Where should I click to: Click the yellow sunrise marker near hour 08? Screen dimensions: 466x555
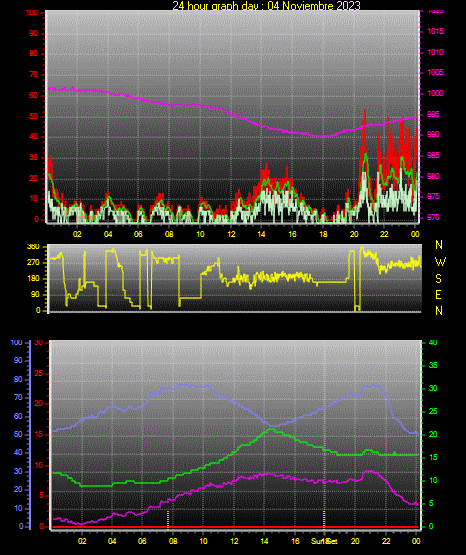168,520
